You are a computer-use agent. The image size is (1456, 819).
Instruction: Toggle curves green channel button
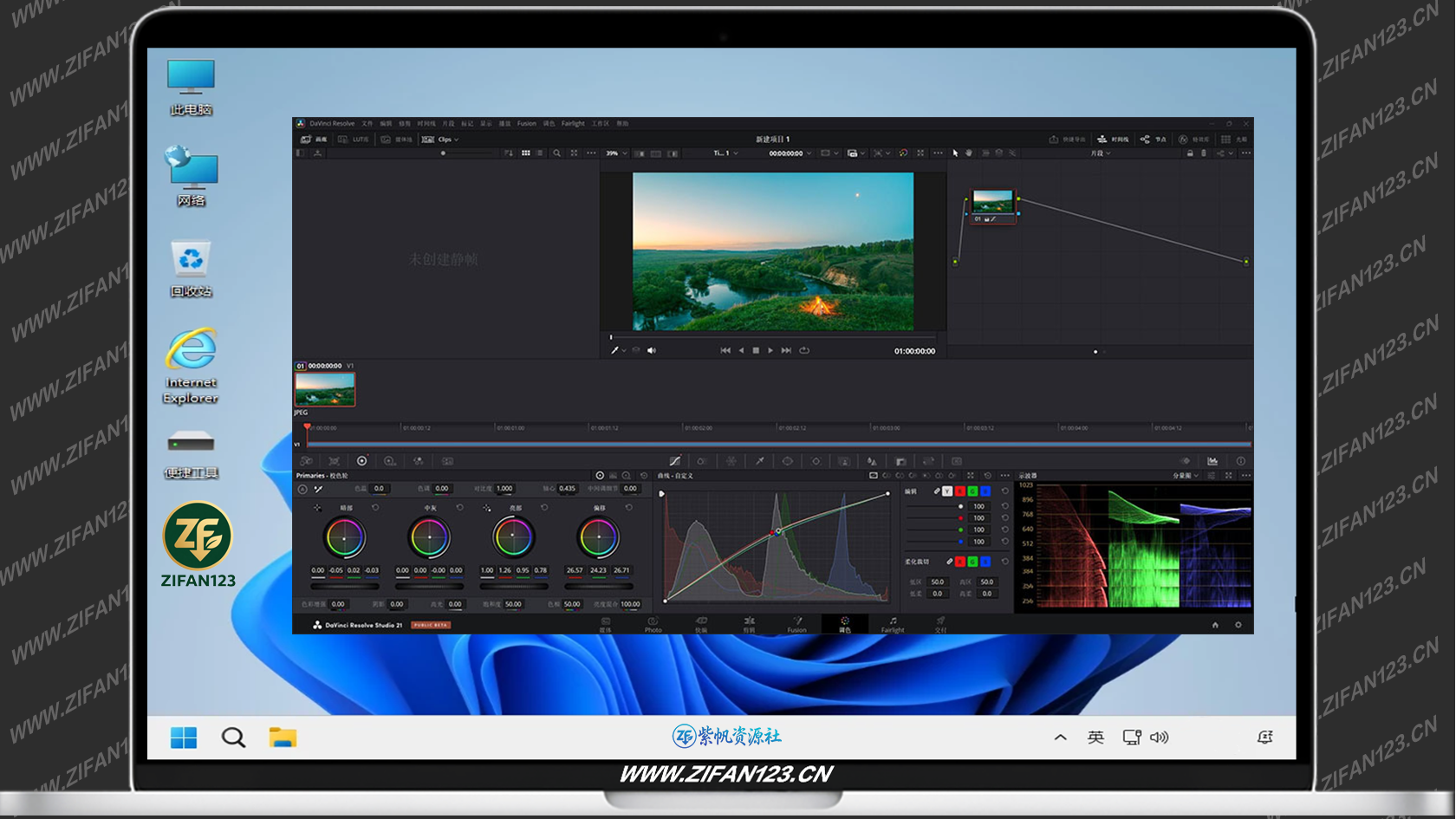click(972, 491)
